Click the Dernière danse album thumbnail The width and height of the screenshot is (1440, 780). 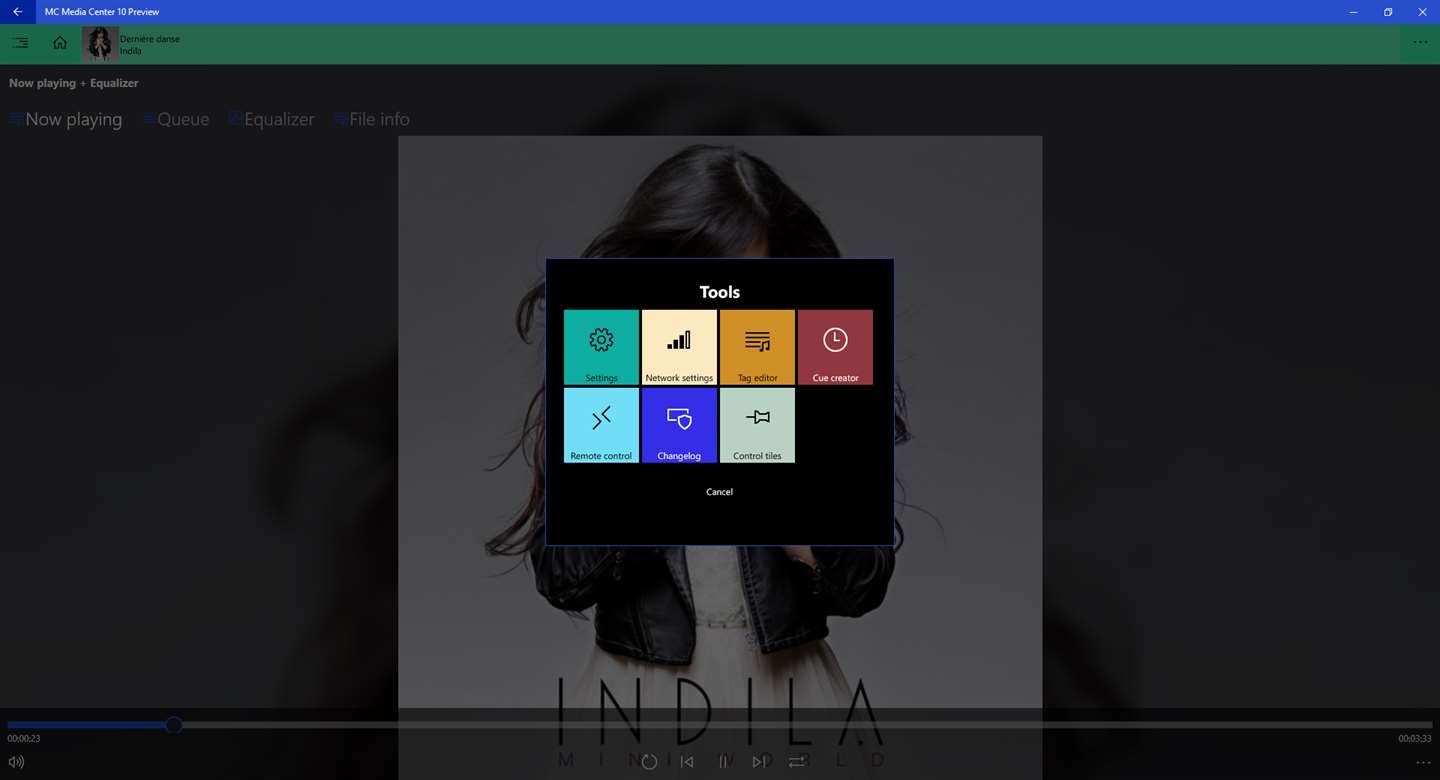(99, 44)
